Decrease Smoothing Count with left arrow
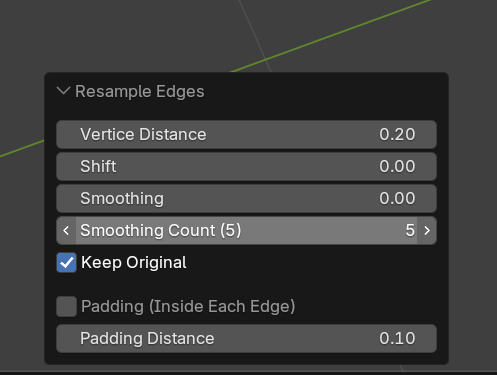The height and width of the screenshot is (375, 497). (66, 231)
